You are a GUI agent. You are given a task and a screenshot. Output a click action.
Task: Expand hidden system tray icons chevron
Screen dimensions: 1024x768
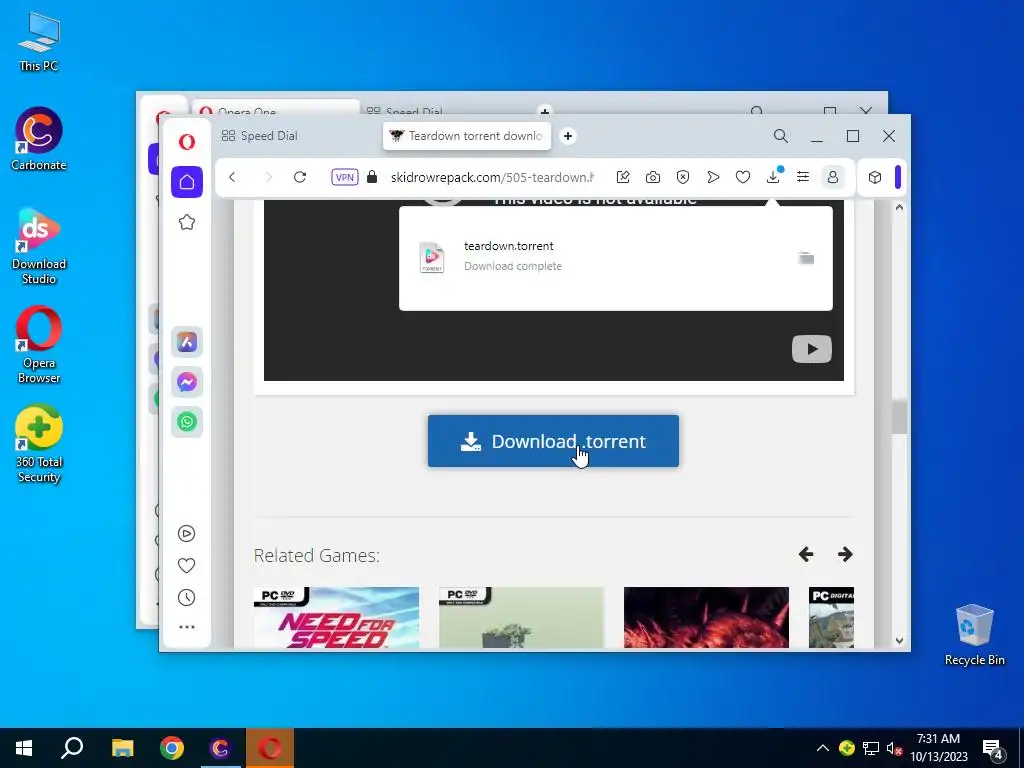pyautogui.click(x=823, y=748)
